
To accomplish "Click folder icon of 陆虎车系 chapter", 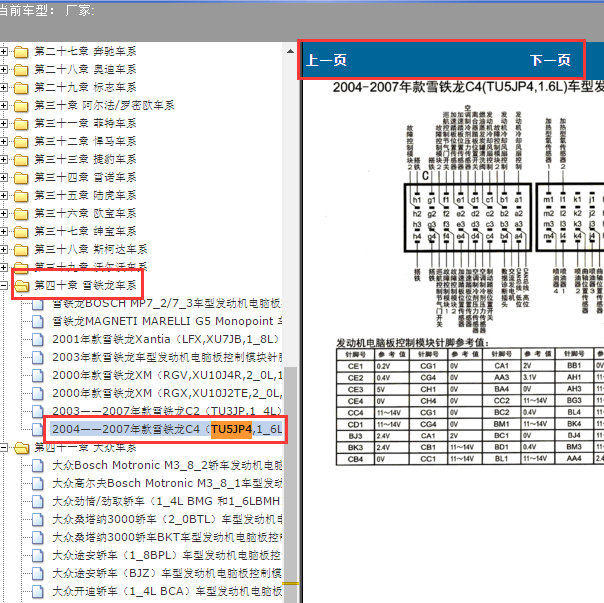I will point(21,196).
